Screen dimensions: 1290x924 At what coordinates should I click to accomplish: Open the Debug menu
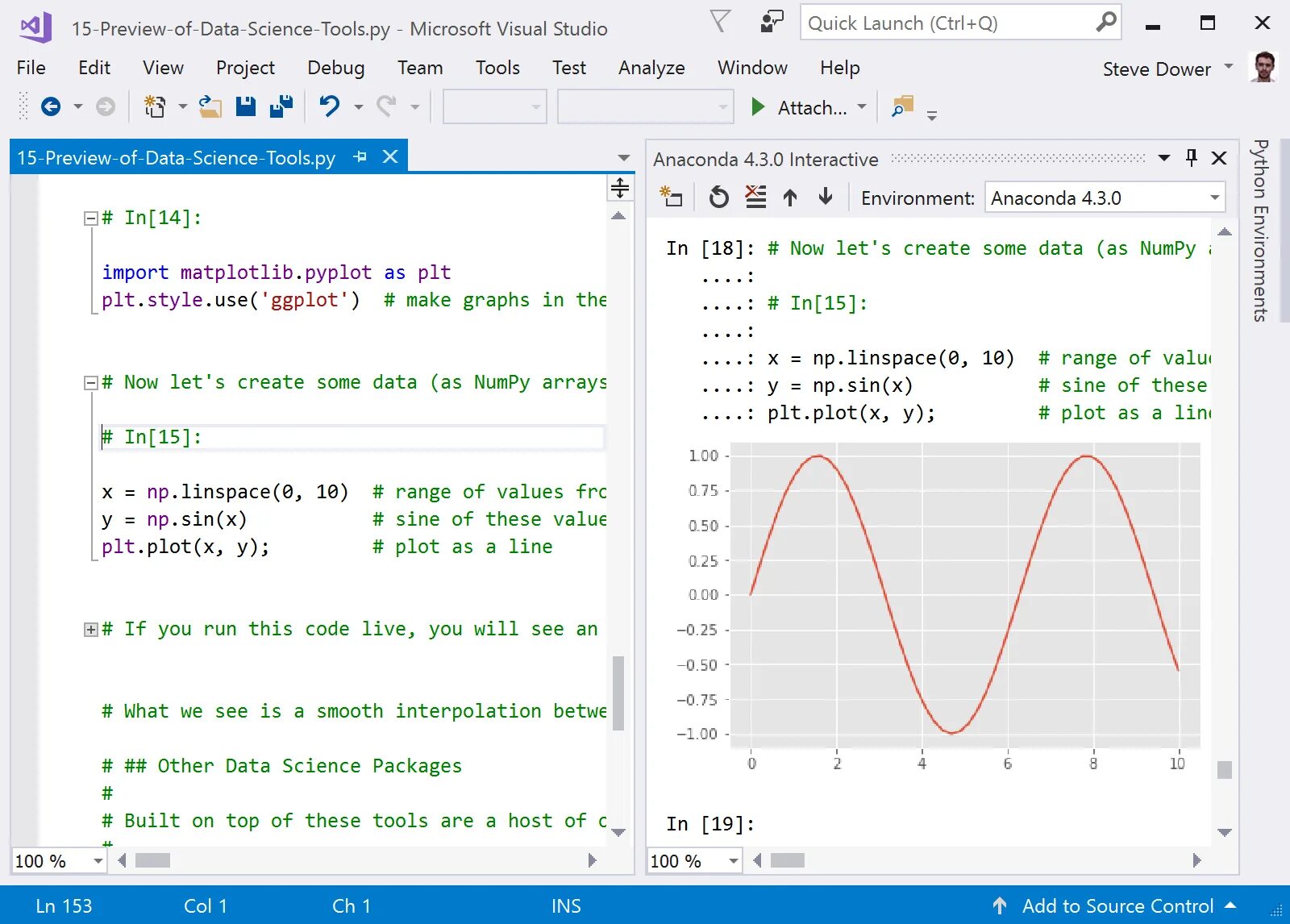coord(336,68)
